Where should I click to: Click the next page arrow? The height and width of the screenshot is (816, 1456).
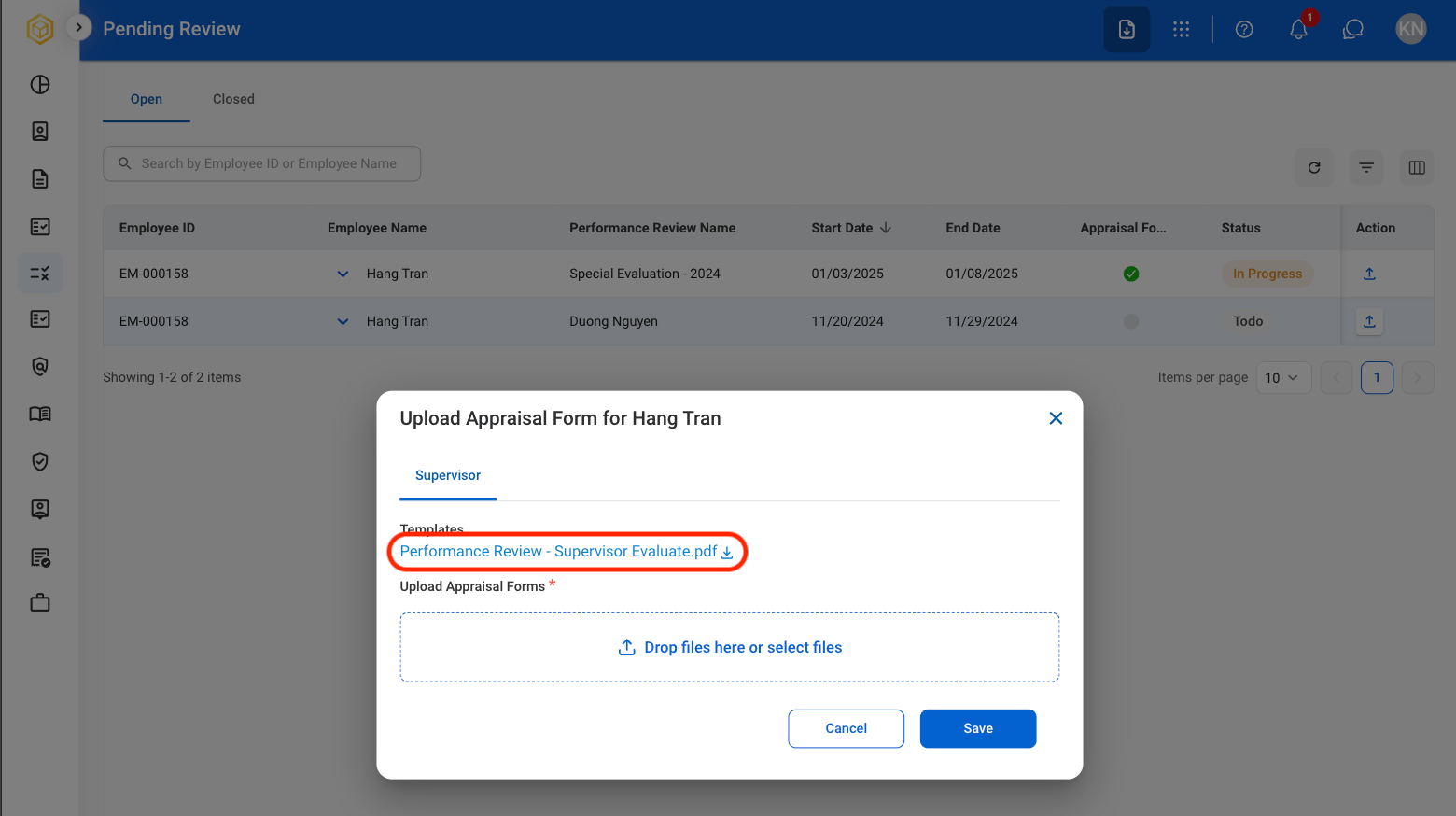pos(1418,378)
